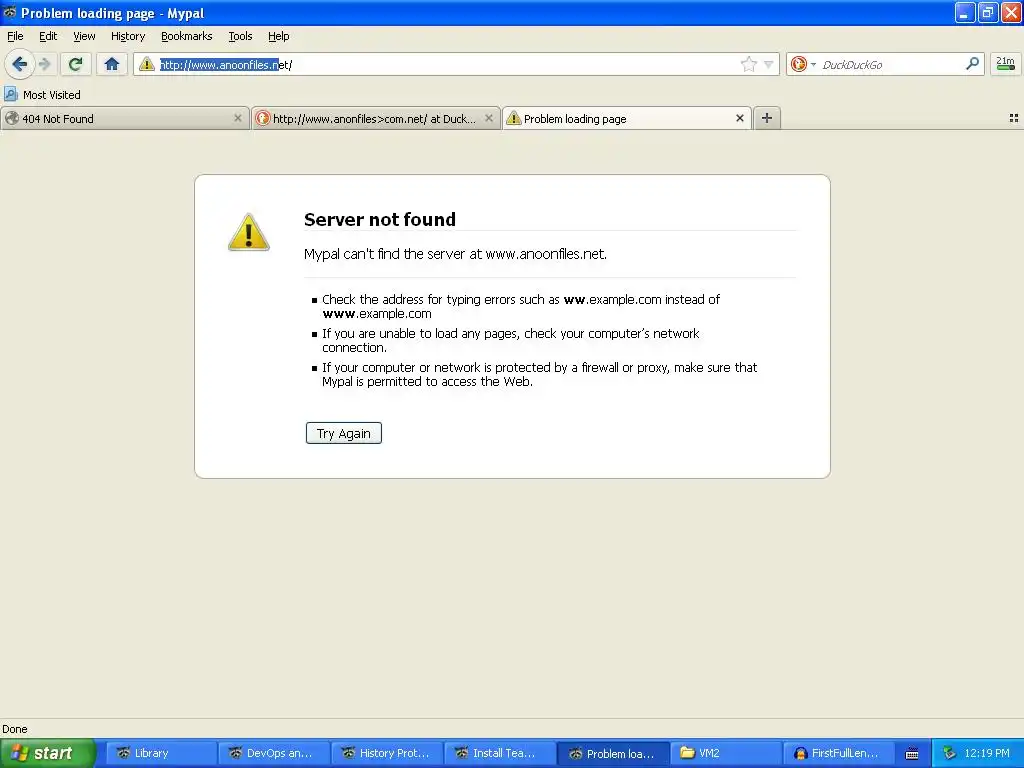The width and height of the screenshot is (1024, 768).
Task: Expand the URL history dropdown arrow
Action: pyautogui.click(x=769, y=64)
